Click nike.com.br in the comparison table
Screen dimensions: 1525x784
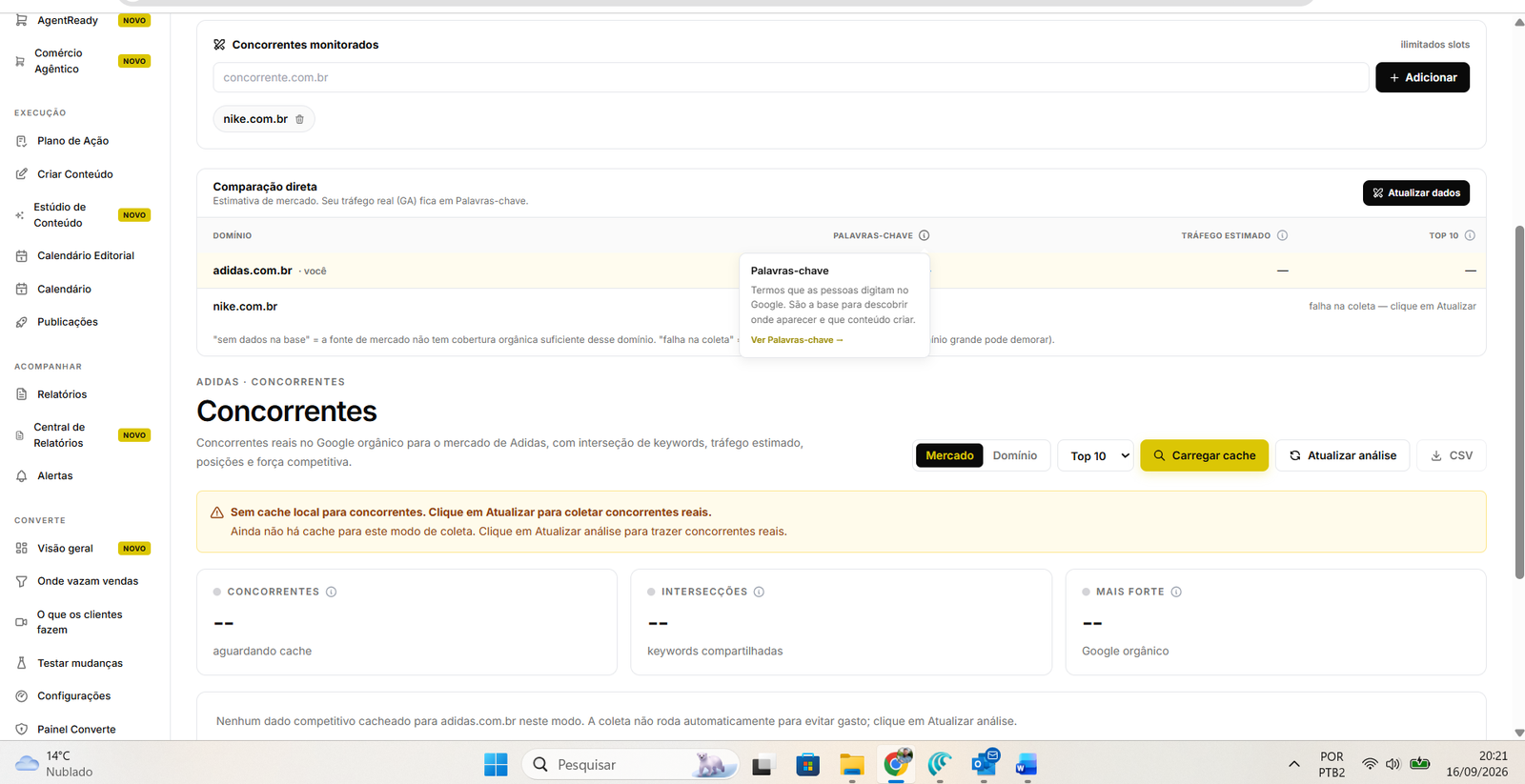coord(245,307)
